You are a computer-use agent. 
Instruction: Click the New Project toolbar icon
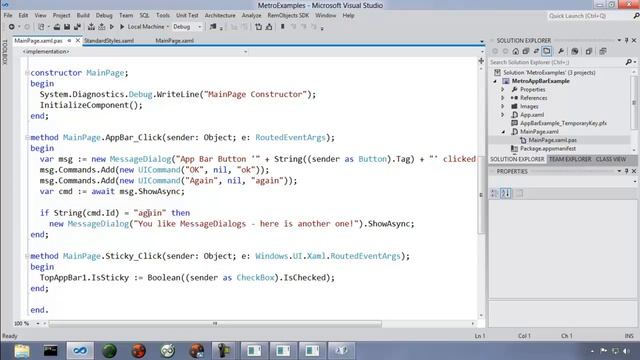pyautogui.click(x=41, y=27)
